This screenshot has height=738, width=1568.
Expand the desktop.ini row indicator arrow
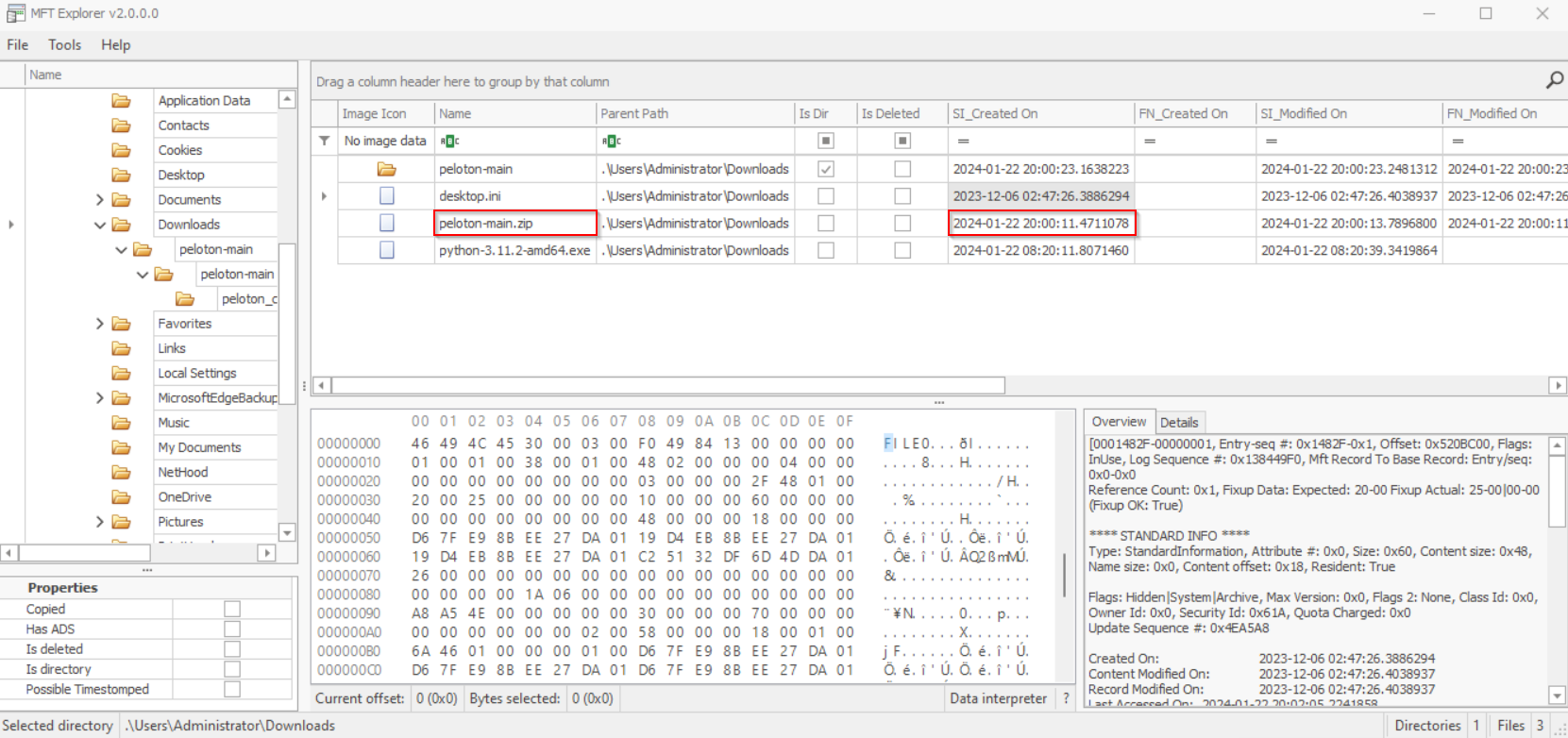324,196
